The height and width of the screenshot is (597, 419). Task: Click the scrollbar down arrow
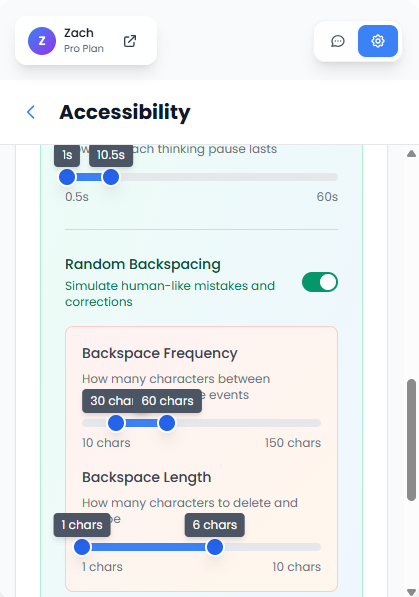(x=411, y=592)
